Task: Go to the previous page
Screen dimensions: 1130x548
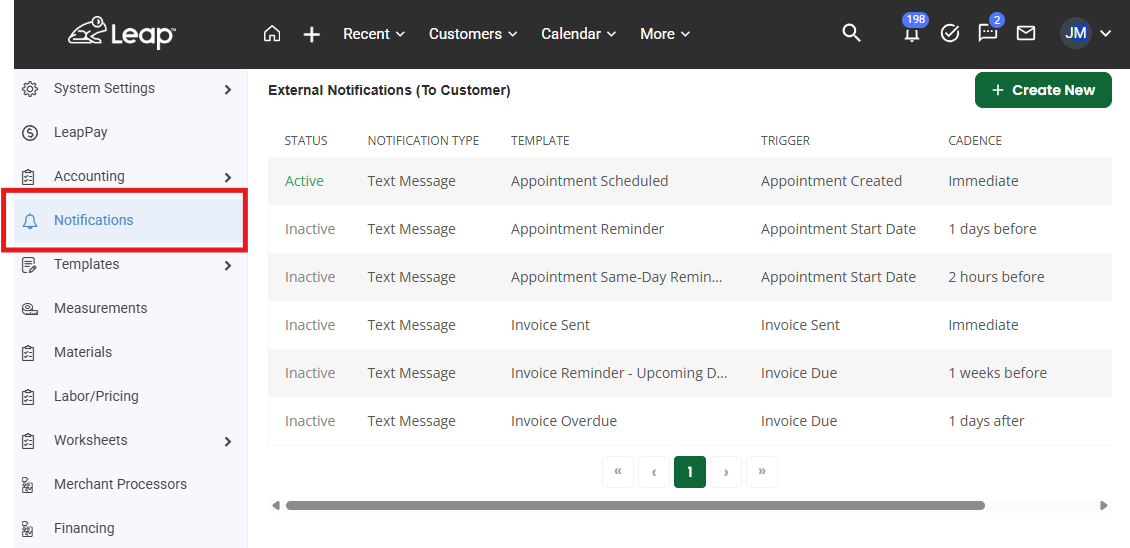Action: tap(654, 472)
